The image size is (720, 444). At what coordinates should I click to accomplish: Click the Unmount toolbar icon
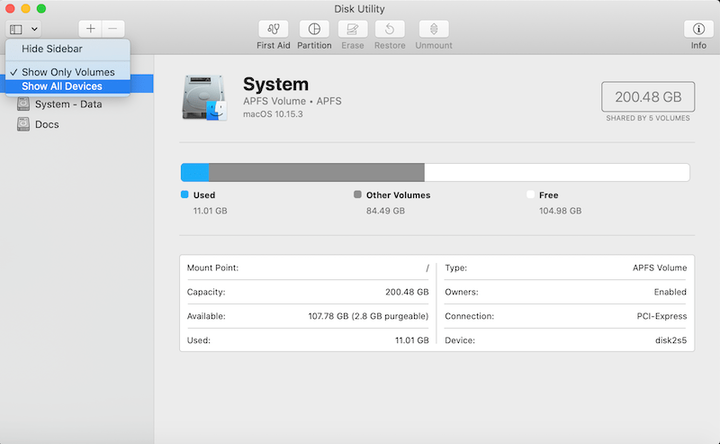tap(433, 29)
